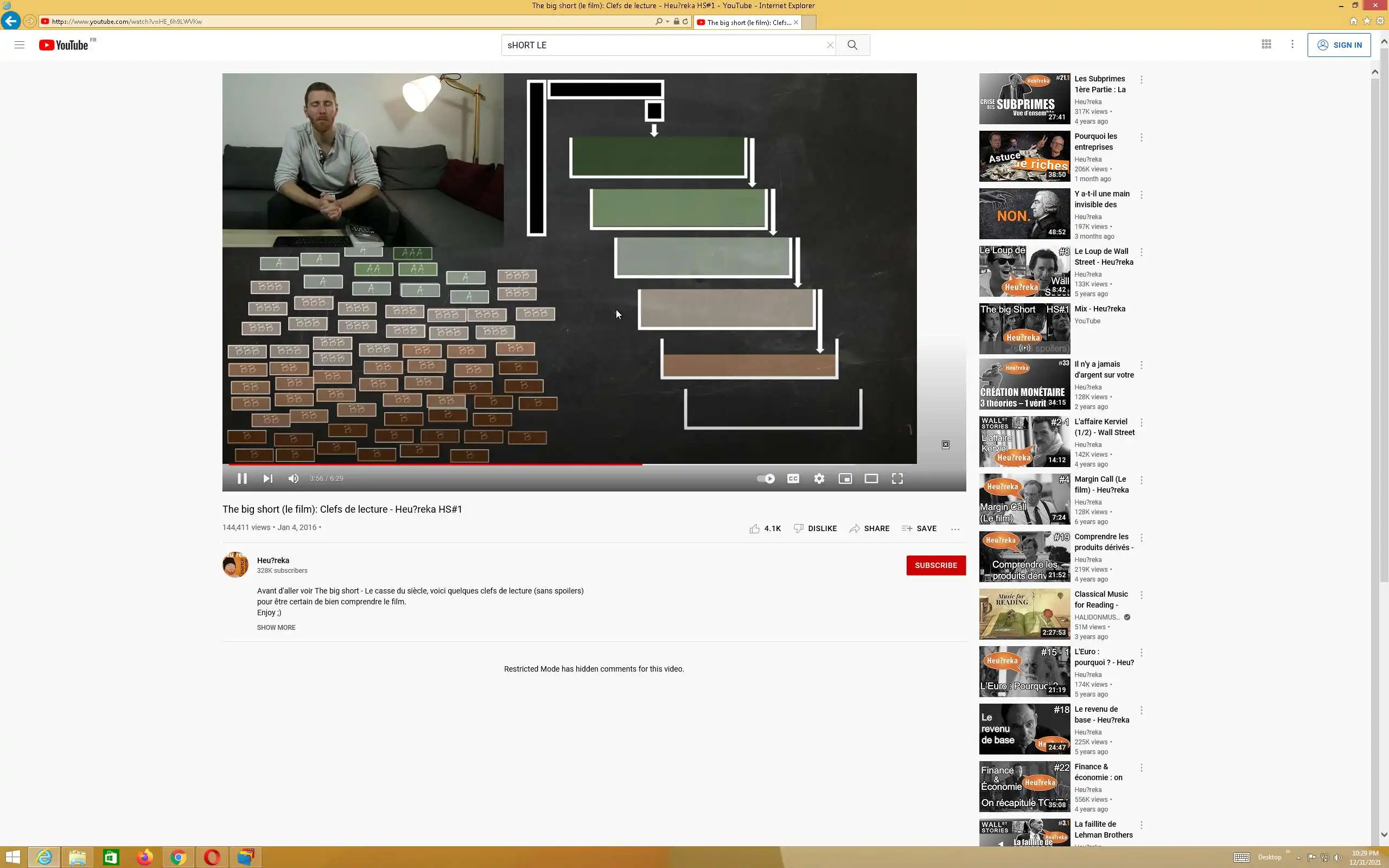Image resolution: width=1389 pixels, height=868 pixels.
Task: Open more actions menu beside SAVE
Action: [955, 529]
